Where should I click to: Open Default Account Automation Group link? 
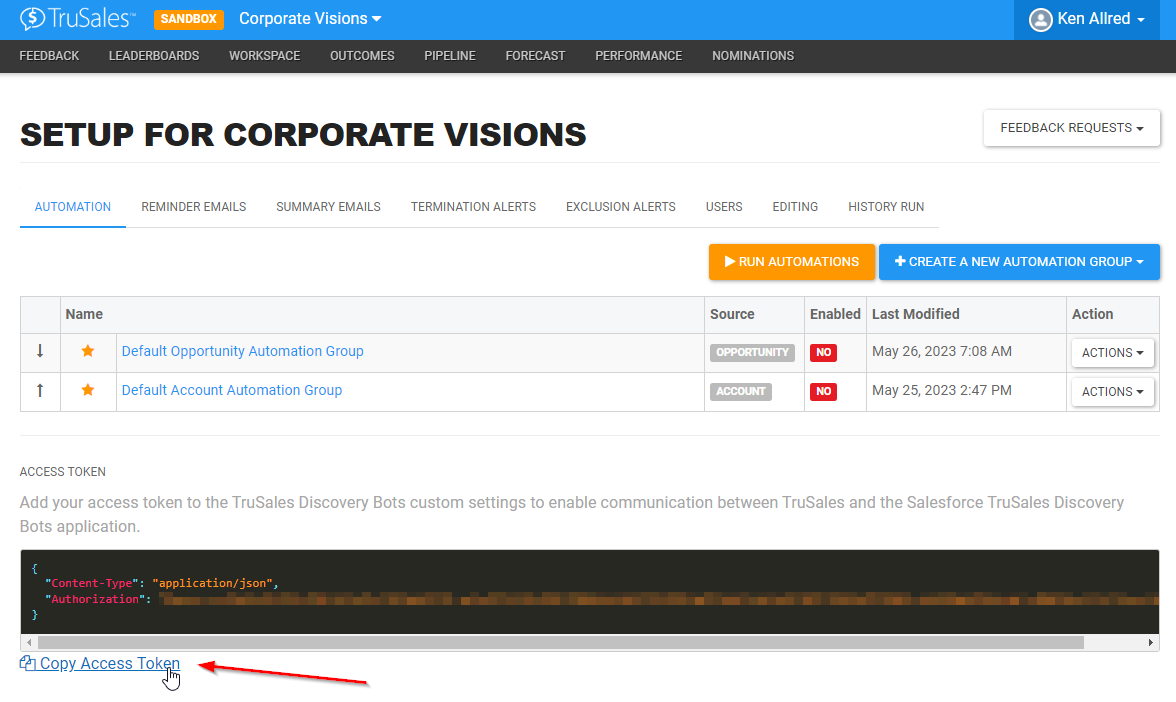(x=232, y=390)
